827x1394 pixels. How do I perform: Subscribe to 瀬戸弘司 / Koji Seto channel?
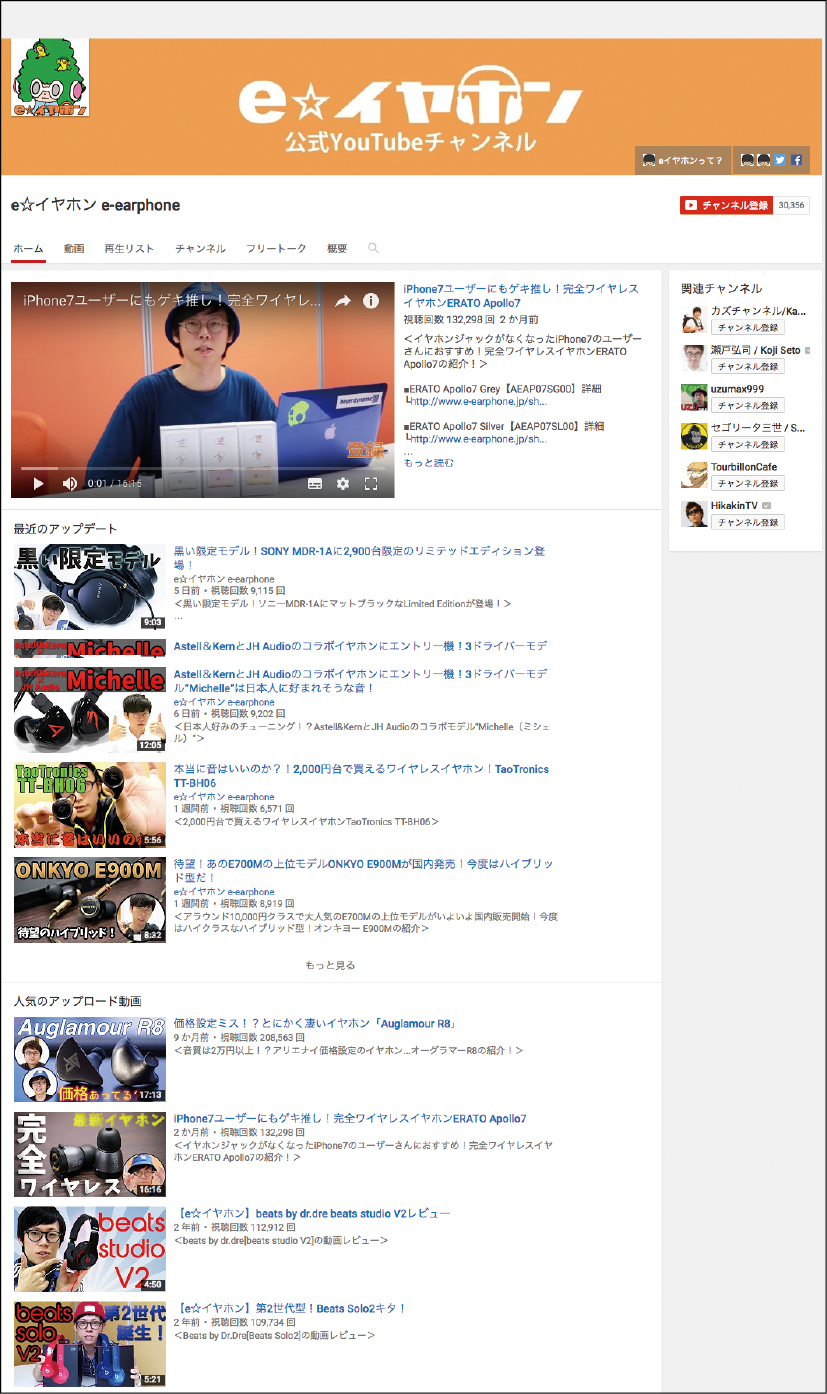(x=747, y=367)
